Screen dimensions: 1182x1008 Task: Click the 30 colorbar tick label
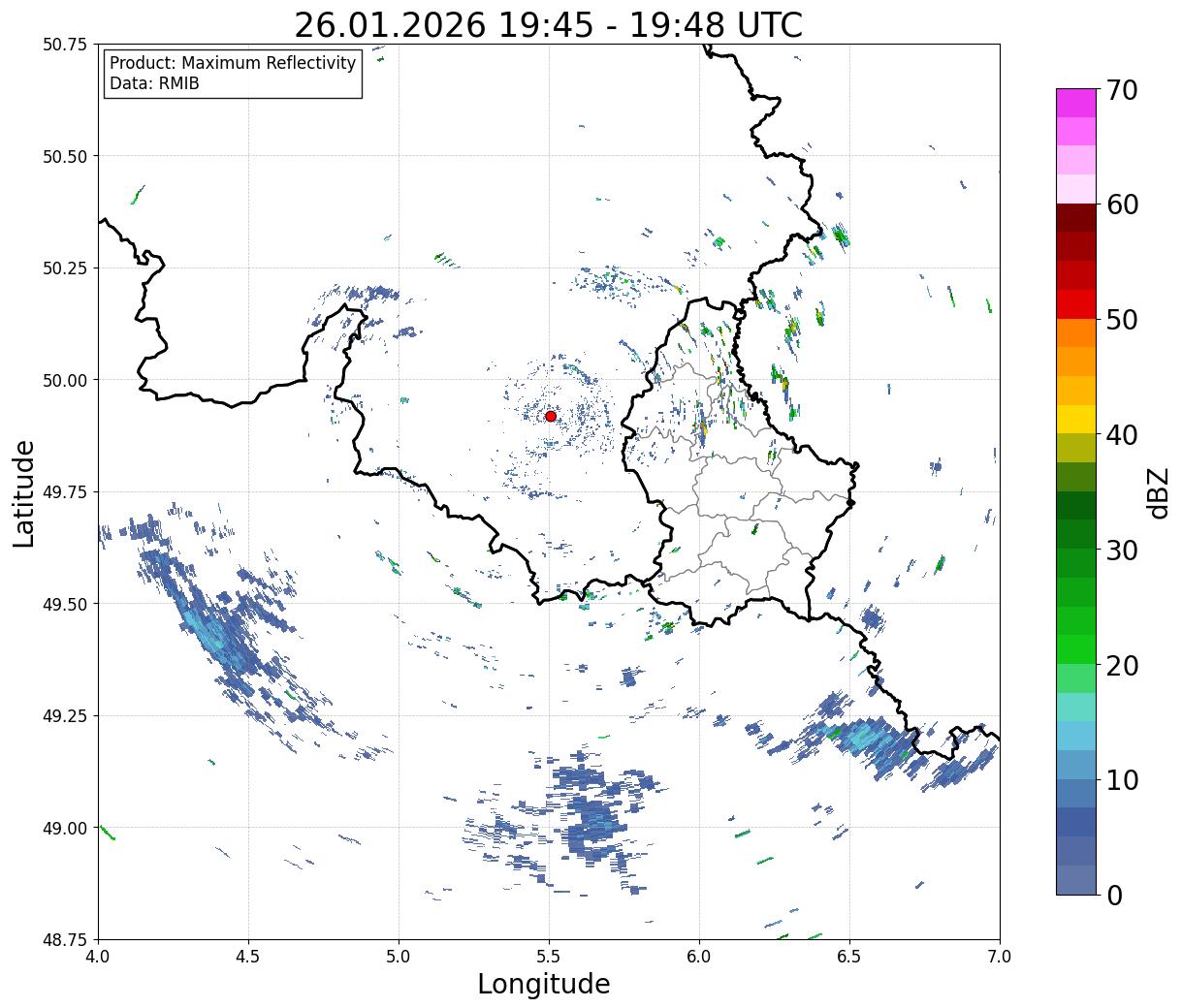(1122, 550)
